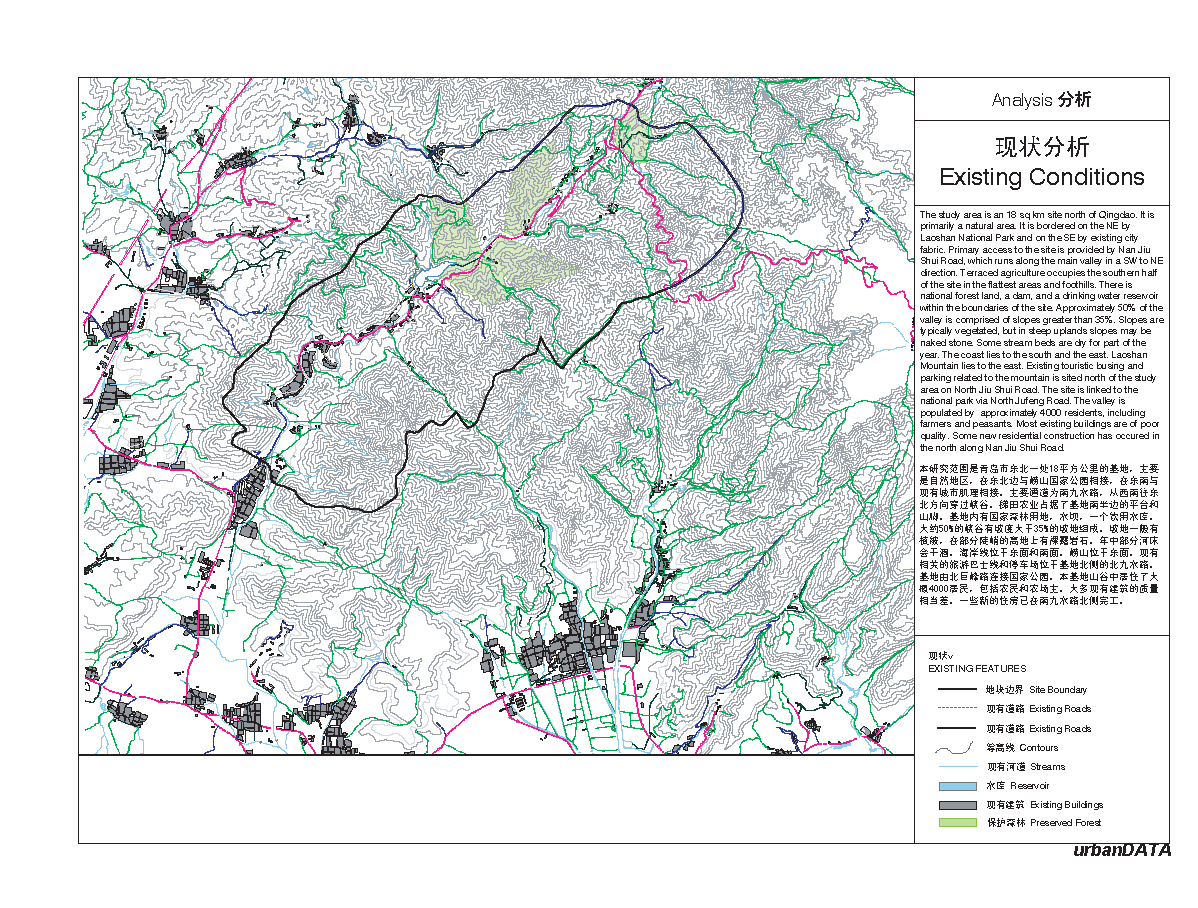Click the blue Reservoir legend swatch
The height and width of the screenshot is (908, 1198).
956,786
